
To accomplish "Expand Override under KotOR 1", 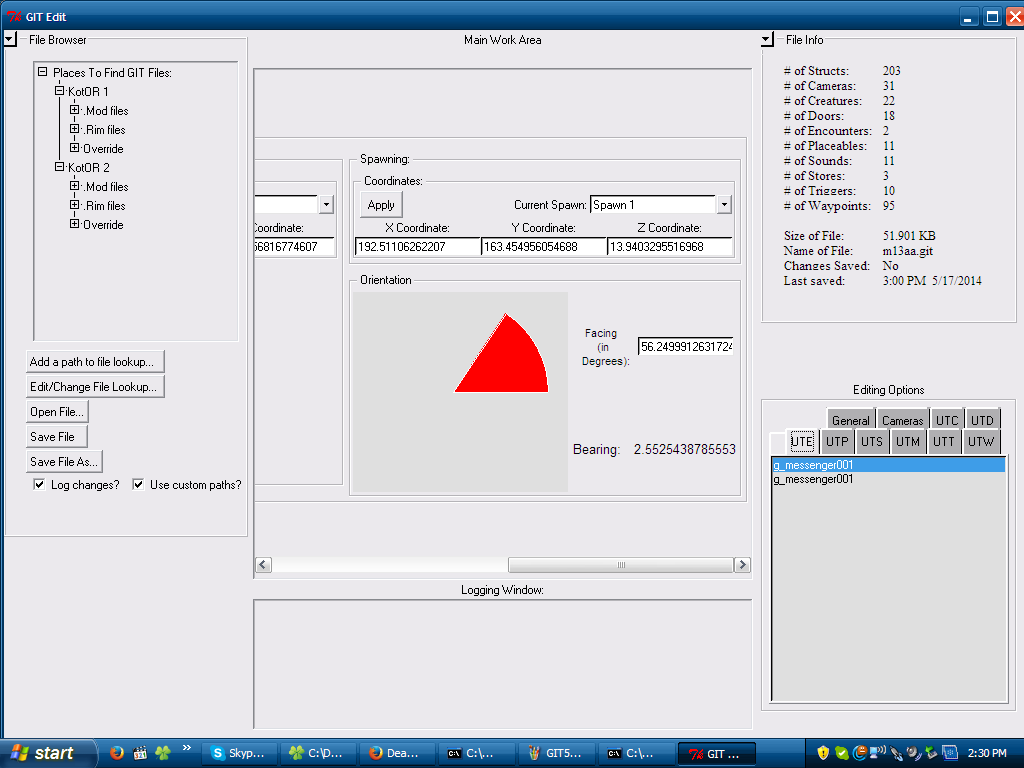I will 74,148.
